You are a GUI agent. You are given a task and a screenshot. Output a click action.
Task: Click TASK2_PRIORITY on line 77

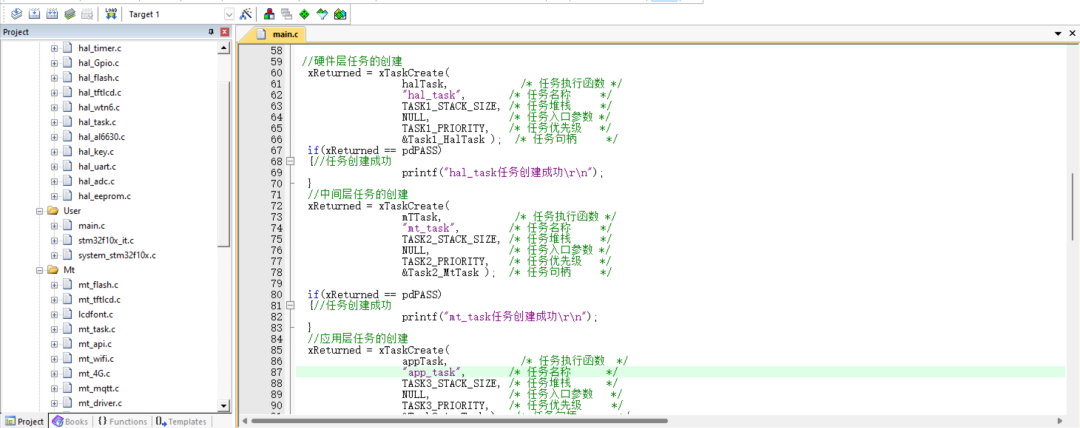pyautogui.click(x=445, y=261)
